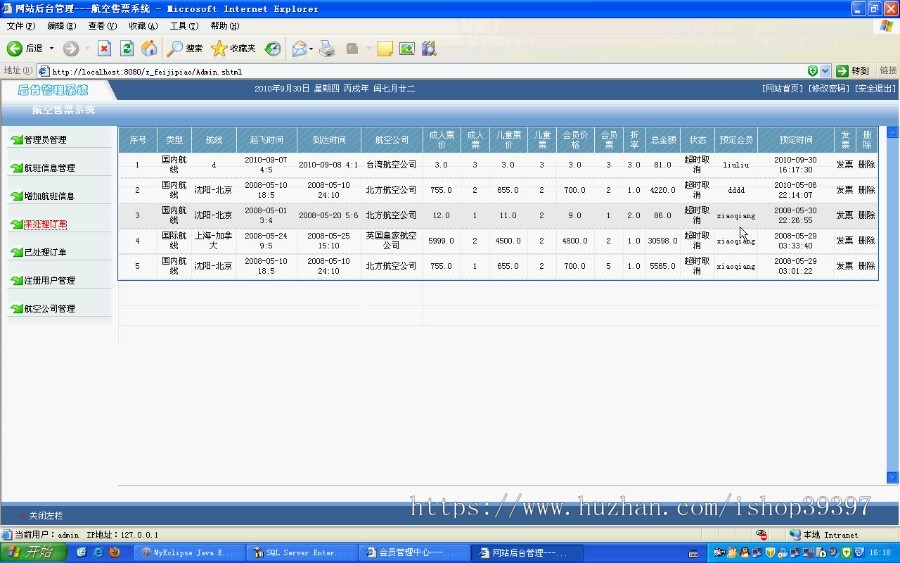Screen dimensions: 900x563
Task: Click the 5565.0 total amount cell
Action: [662, 266]
